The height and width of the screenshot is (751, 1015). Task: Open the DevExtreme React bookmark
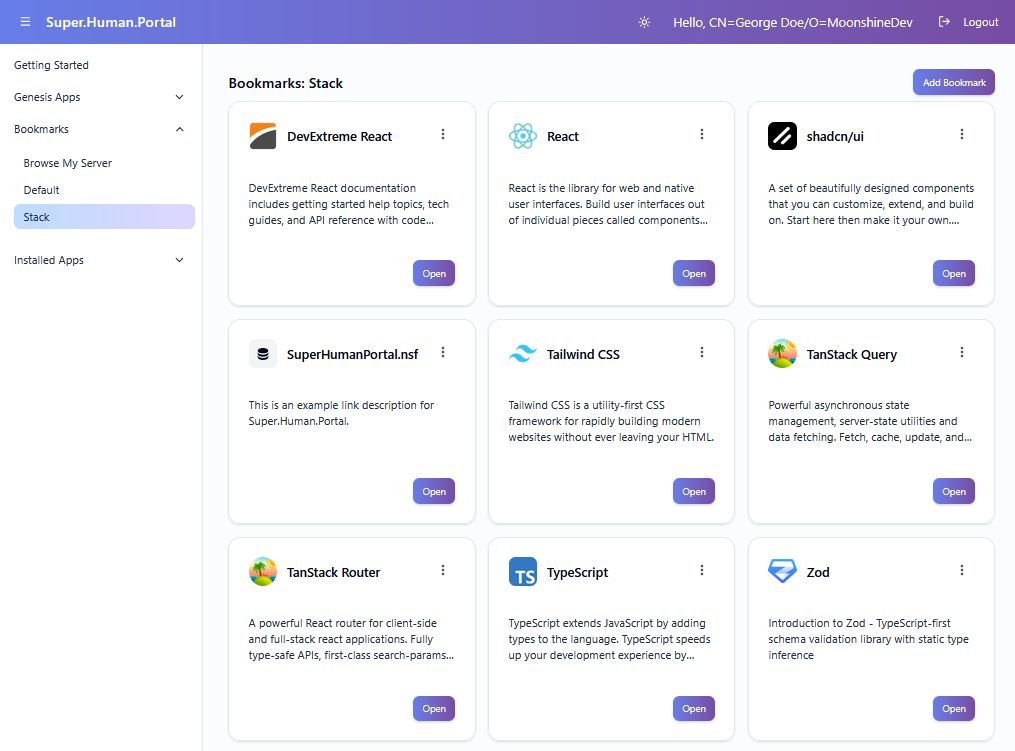(x=434, y=273)
